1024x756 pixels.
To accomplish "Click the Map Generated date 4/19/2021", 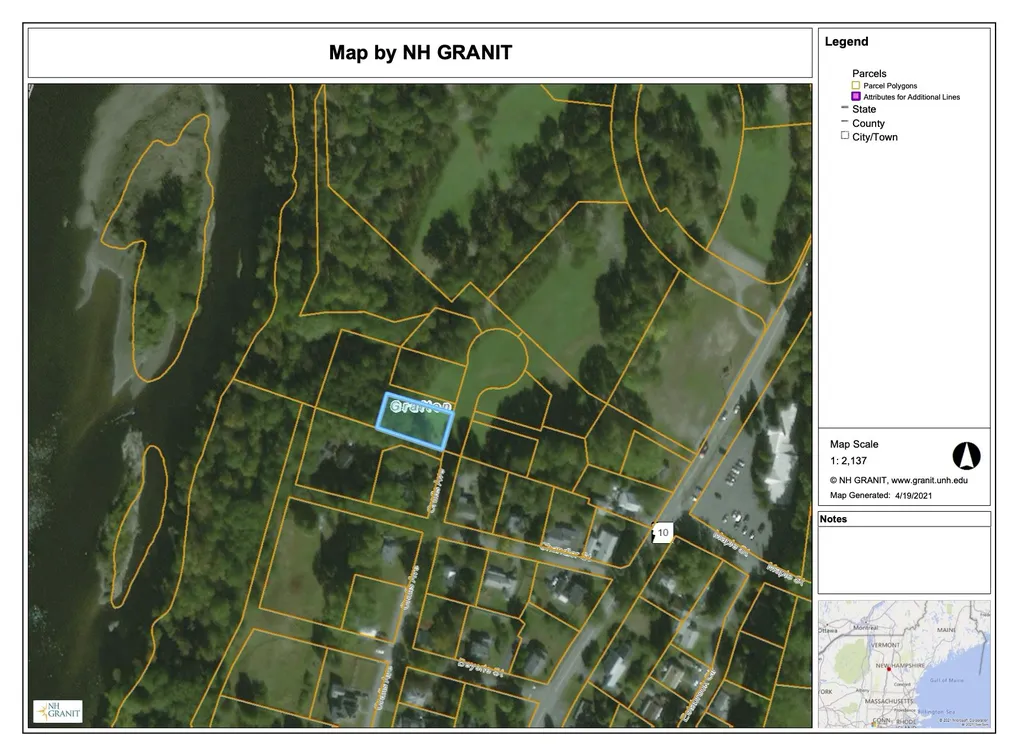I will pyautogui.click(x=914, y=495).
